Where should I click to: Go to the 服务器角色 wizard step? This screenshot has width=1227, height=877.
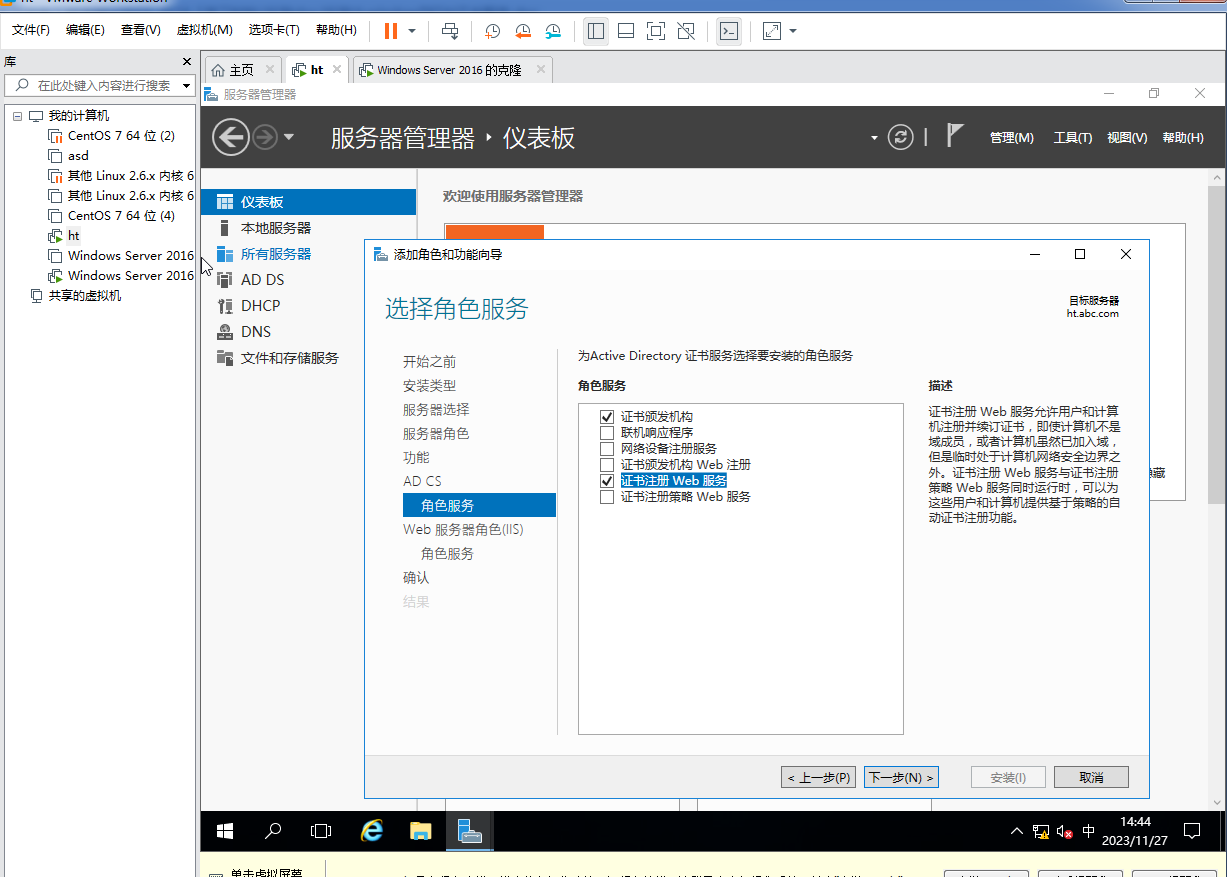click(x=436, y=434)
